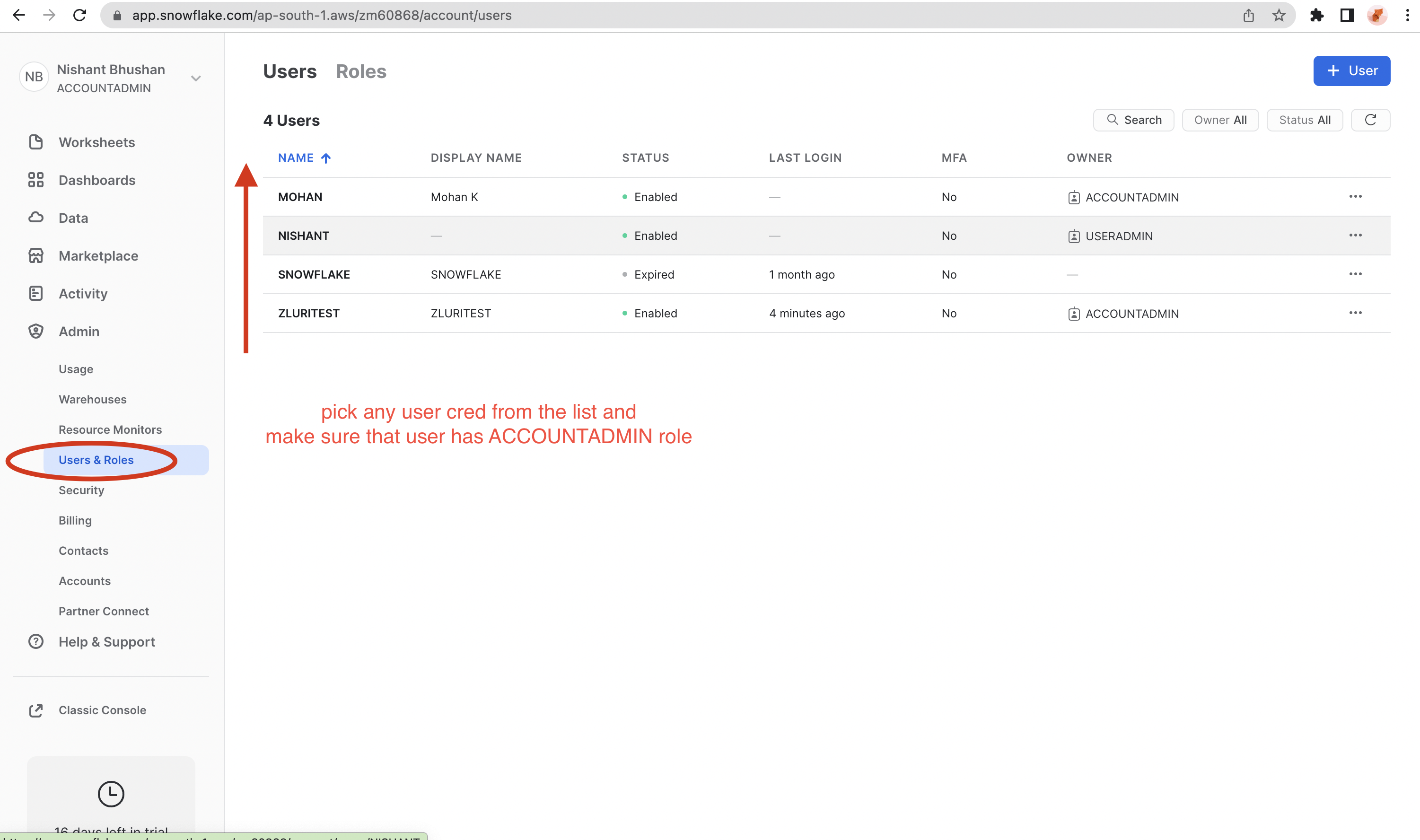1420x840 pixels.
Task: Click the browser address bar URL
Action: 322,15
